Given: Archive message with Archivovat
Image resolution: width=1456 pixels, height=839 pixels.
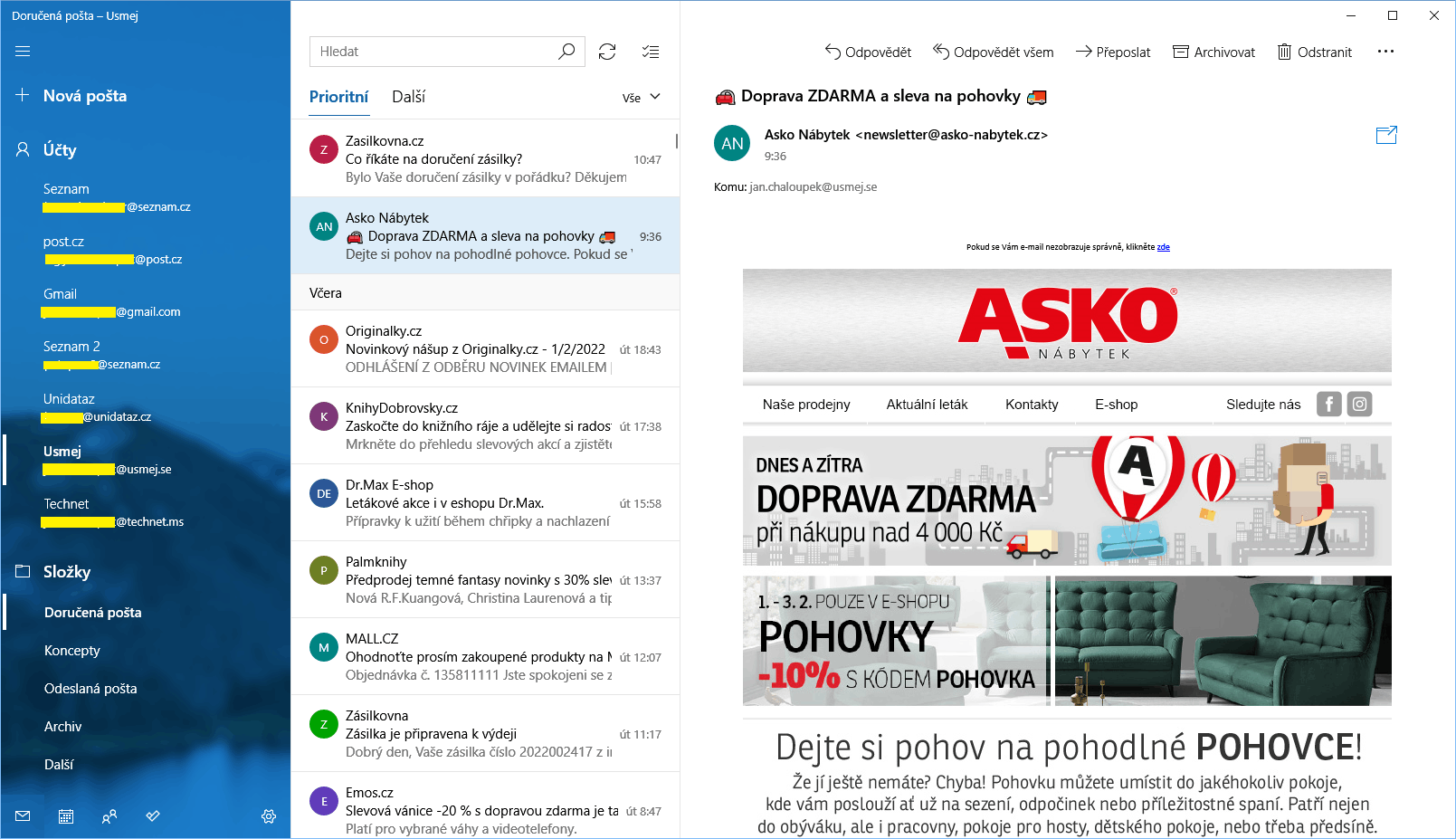Looking at the screenshot, I should 1214,52.
